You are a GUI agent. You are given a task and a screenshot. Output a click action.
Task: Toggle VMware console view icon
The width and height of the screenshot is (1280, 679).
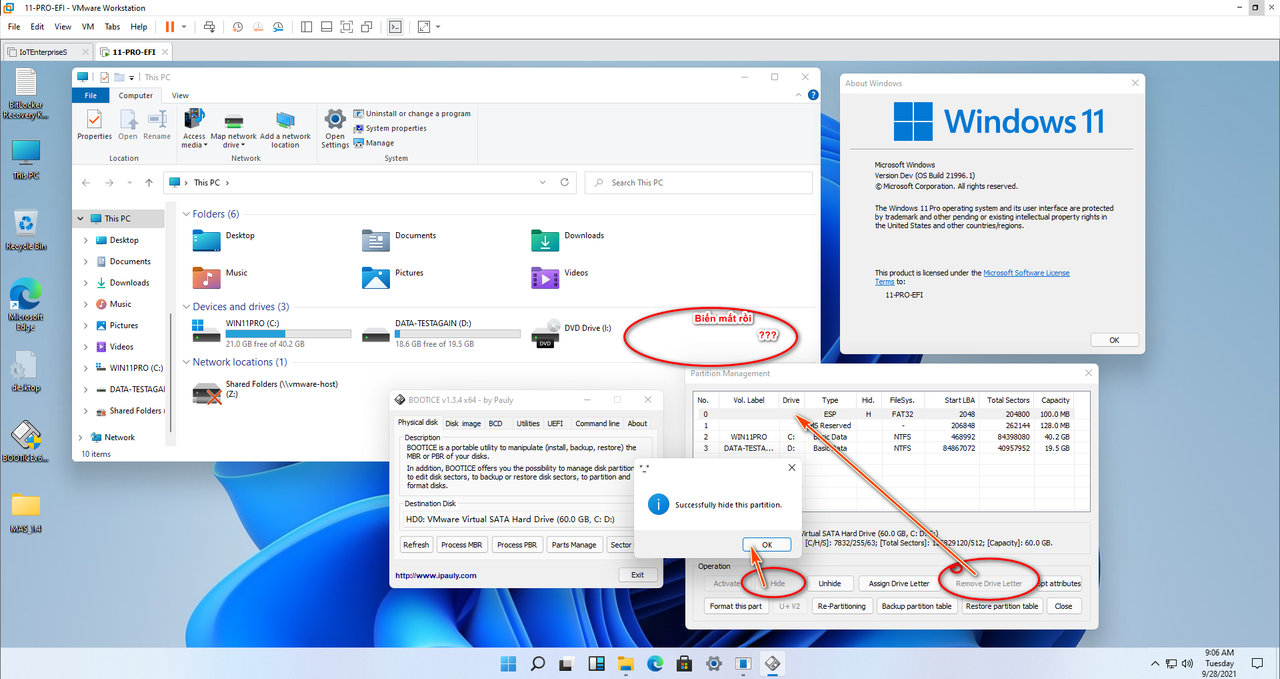point(395,26)
